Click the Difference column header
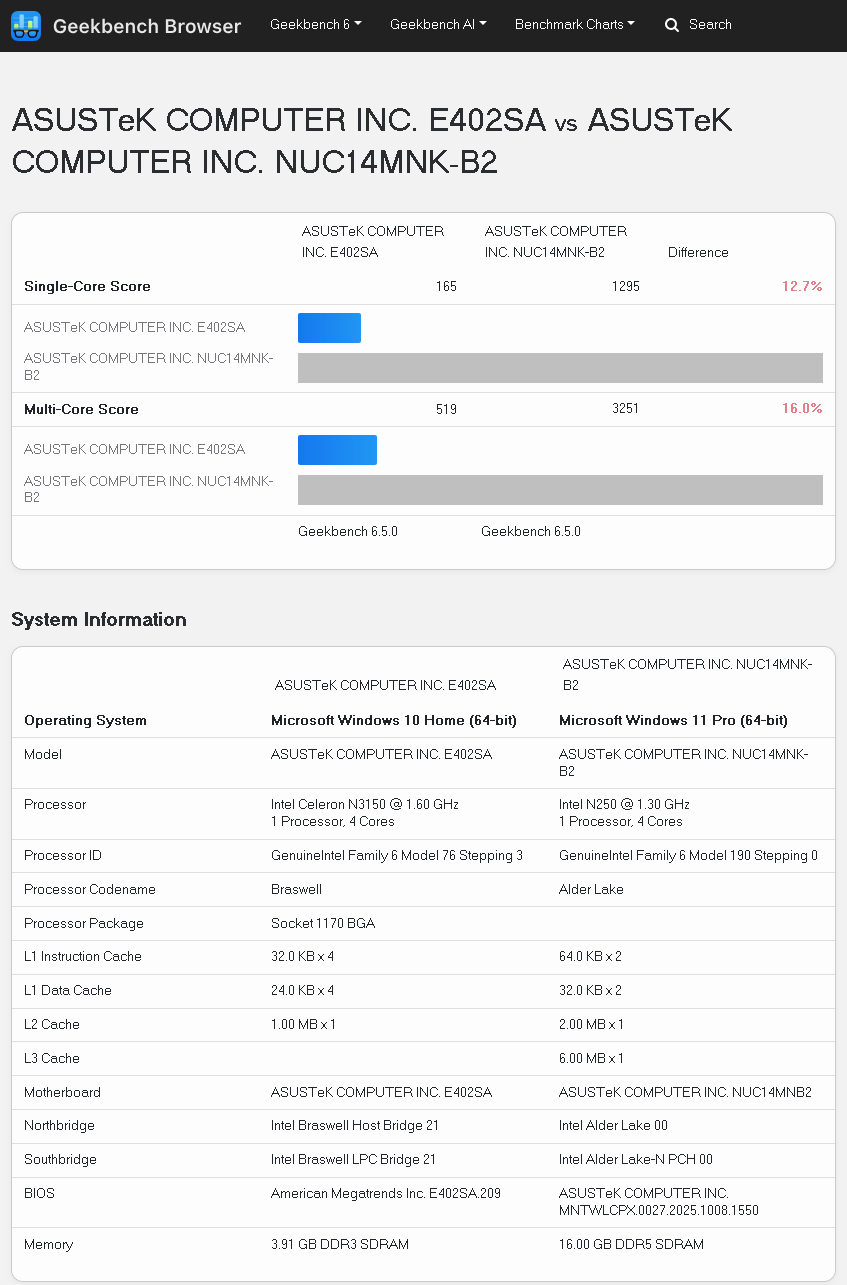The height and width of the screenshot is (1285, 847). [698, 252]
